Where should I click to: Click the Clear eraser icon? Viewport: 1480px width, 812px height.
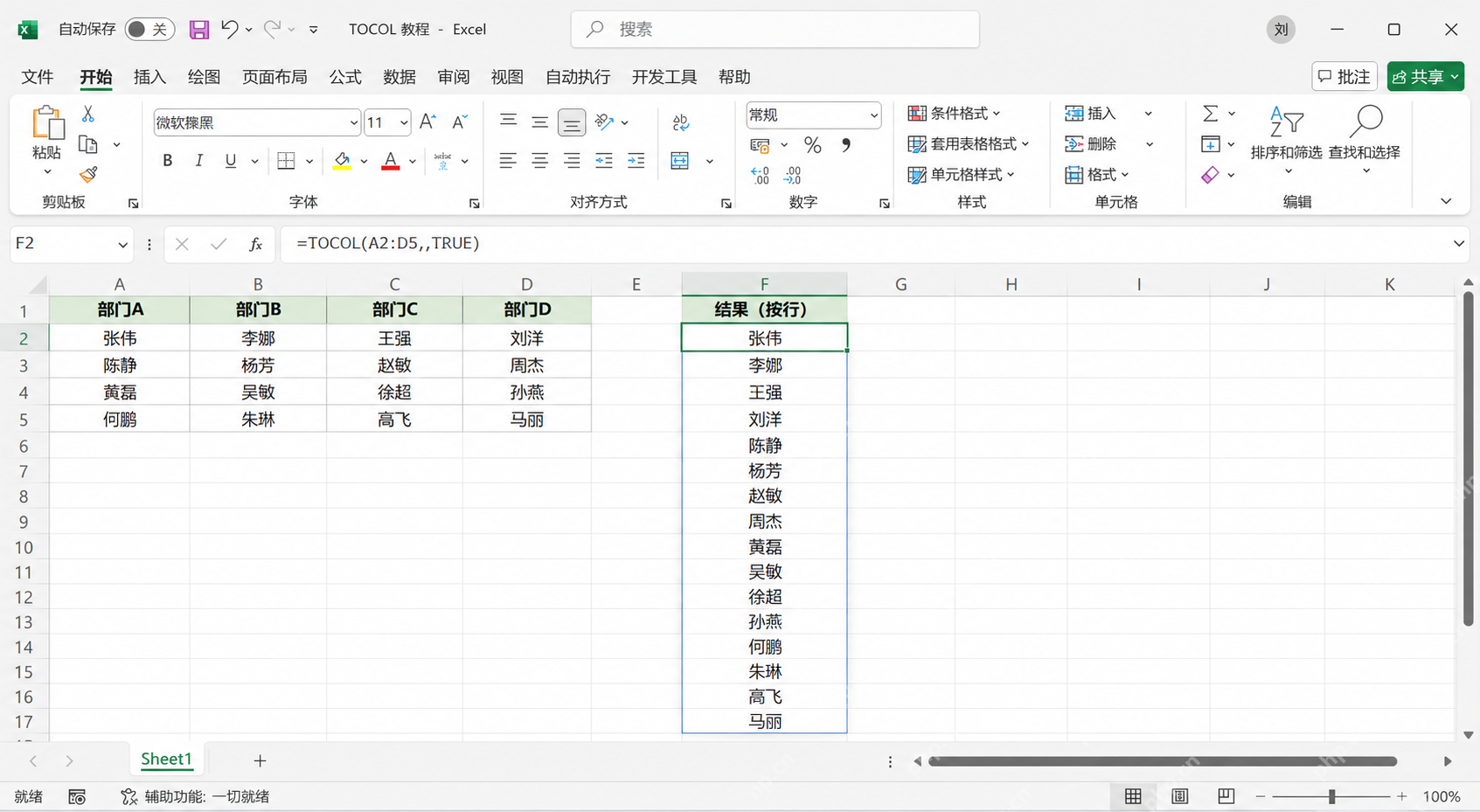[1210, 175]
